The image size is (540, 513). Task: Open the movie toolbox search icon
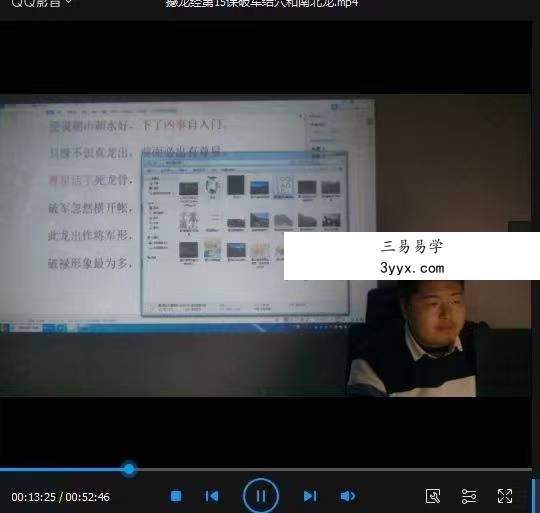click(x=433, y=496)
